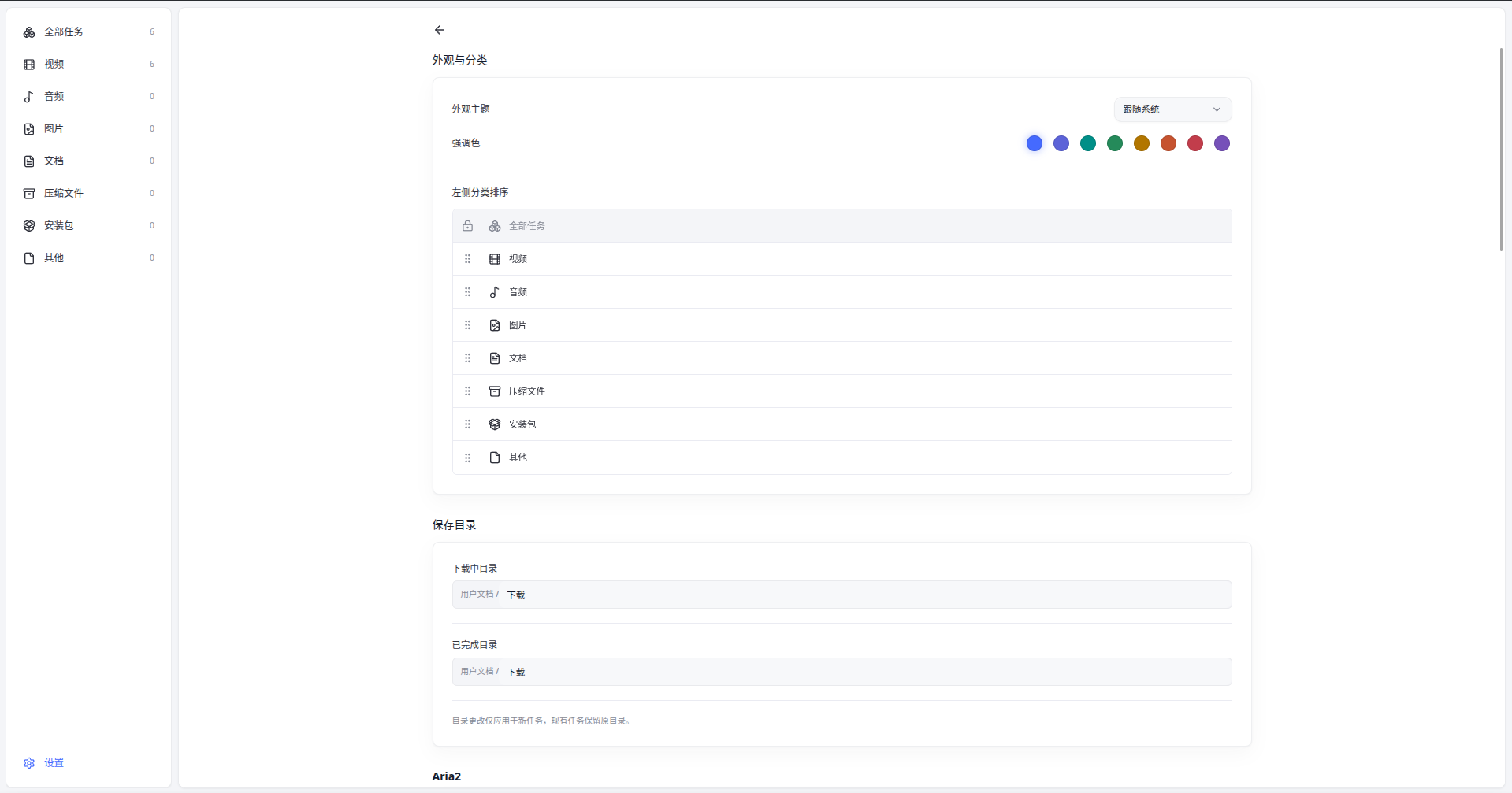This screenshot has height=793, width=1512.
Task: Click the 全部任务 sidebar icon
Action: [29, 32]
